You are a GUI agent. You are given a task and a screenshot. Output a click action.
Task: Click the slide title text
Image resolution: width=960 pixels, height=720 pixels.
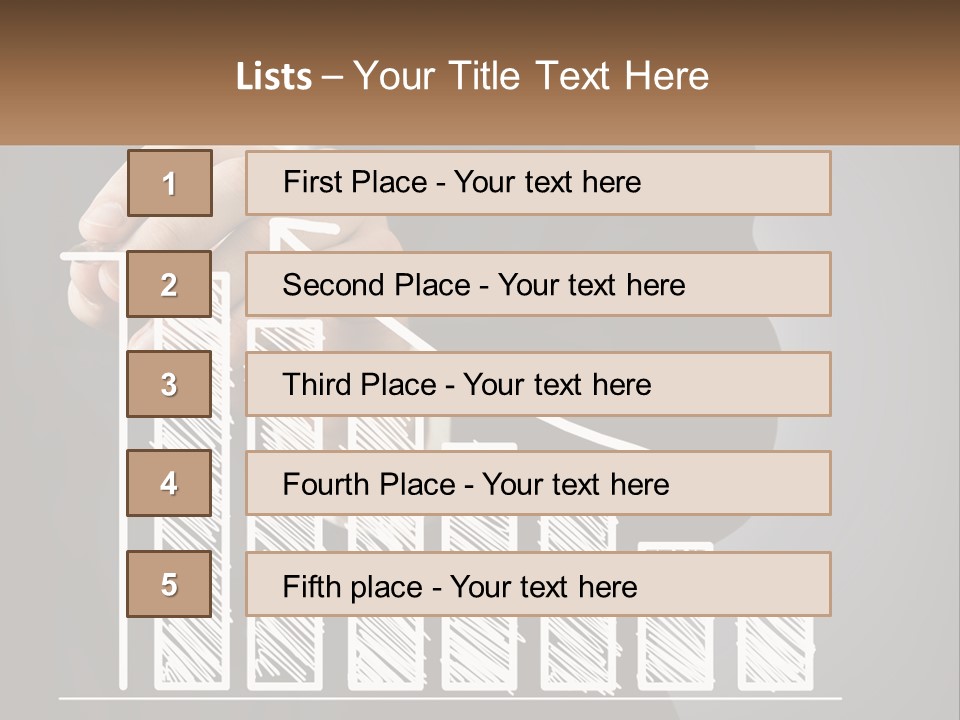click(x=472, y=76)
